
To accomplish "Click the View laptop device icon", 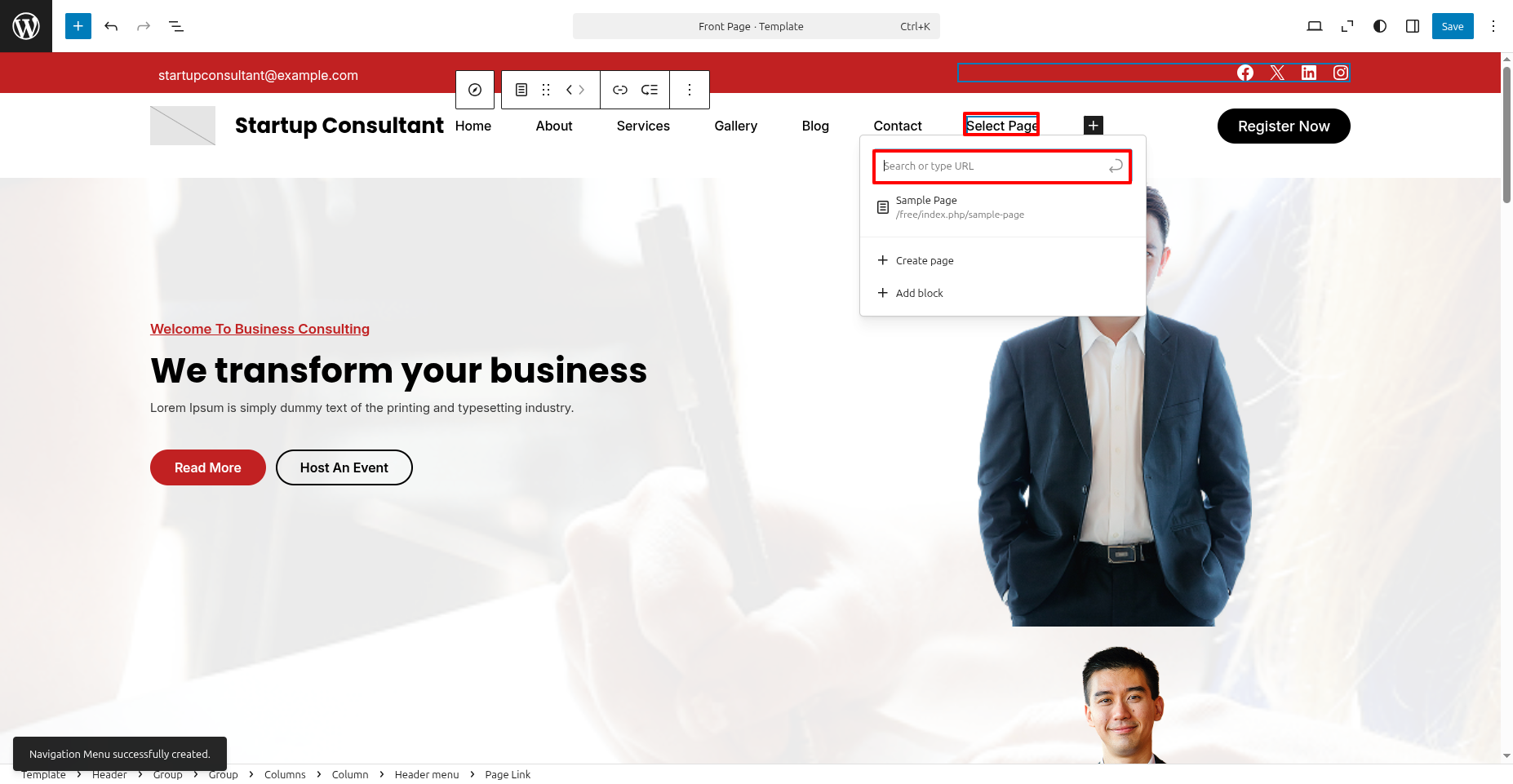I will pyautogui.click(x=1314, y=26).
